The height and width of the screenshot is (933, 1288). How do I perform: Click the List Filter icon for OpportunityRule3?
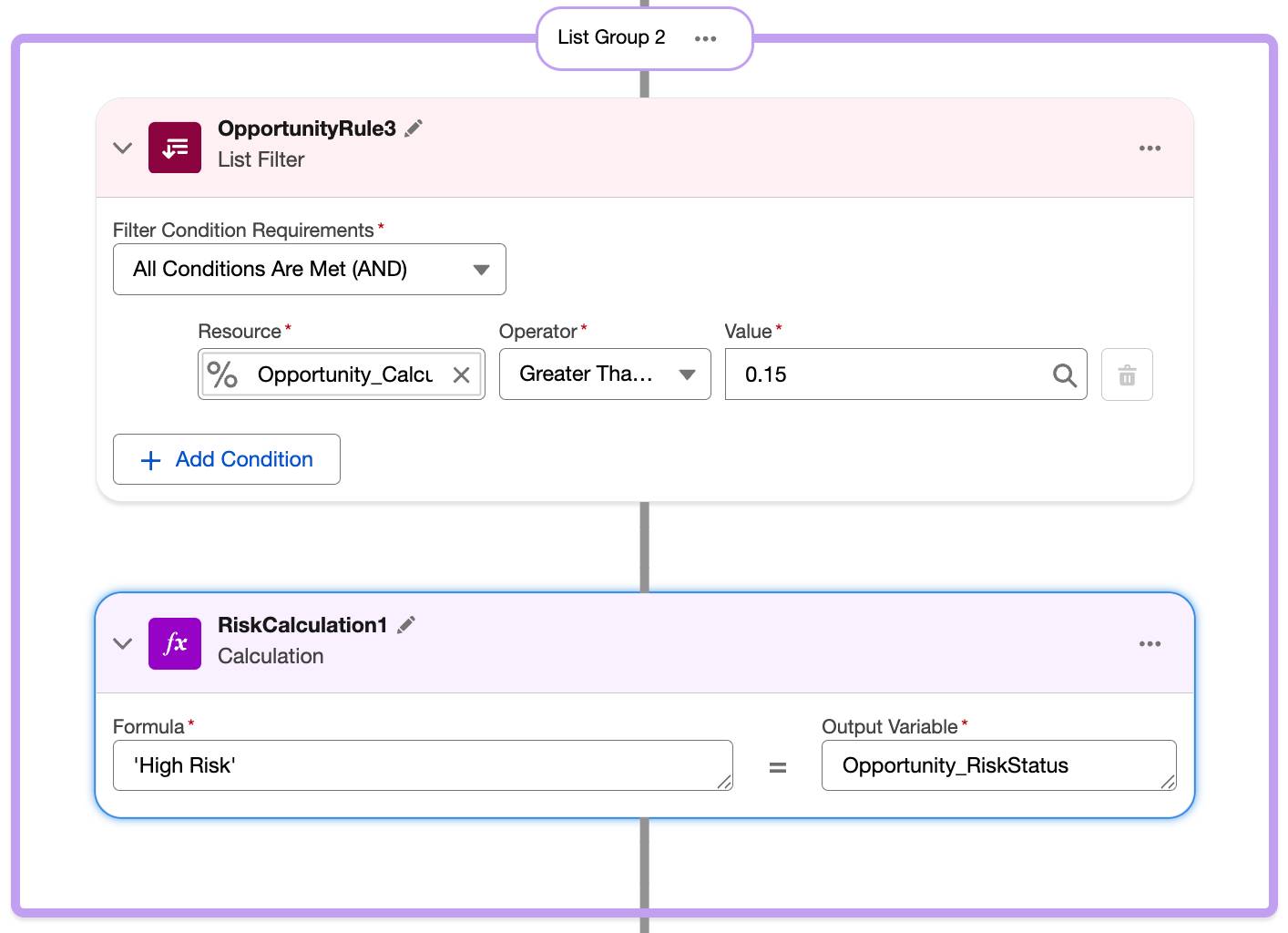point(175,148)
